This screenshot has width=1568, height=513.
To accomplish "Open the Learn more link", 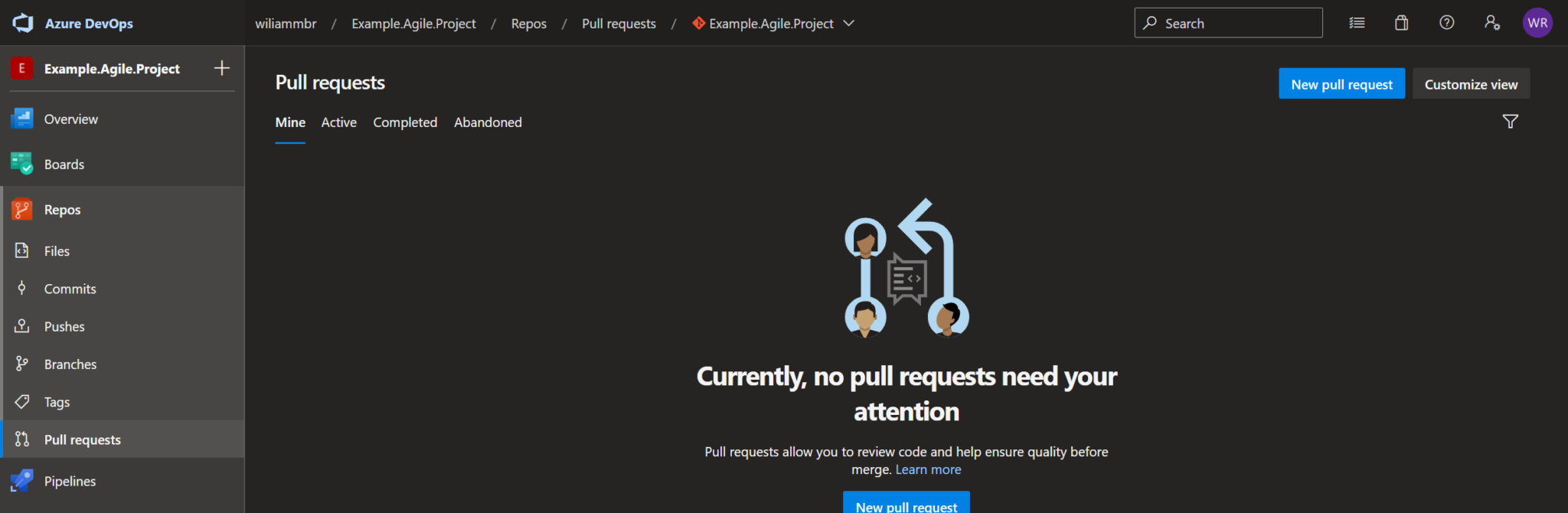I will [928, 469].
